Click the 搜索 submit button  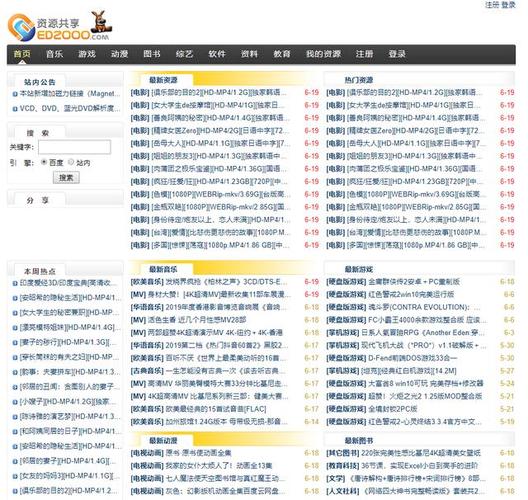tap(66, 177)
